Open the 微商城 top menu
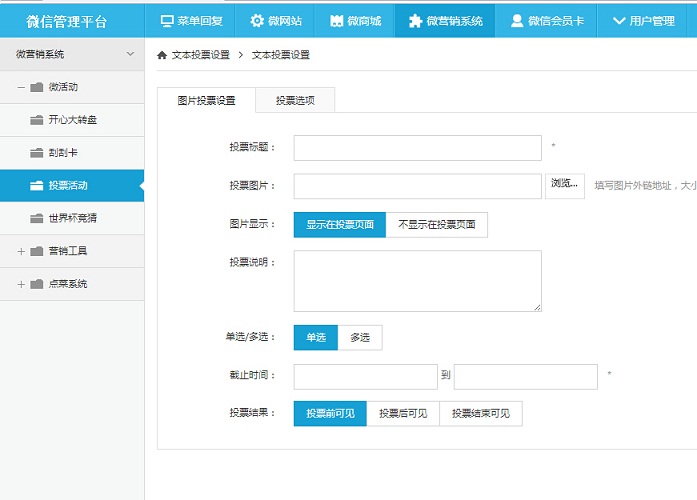The height and width of the screenshot is (500, 697). (x=355, y=21)
